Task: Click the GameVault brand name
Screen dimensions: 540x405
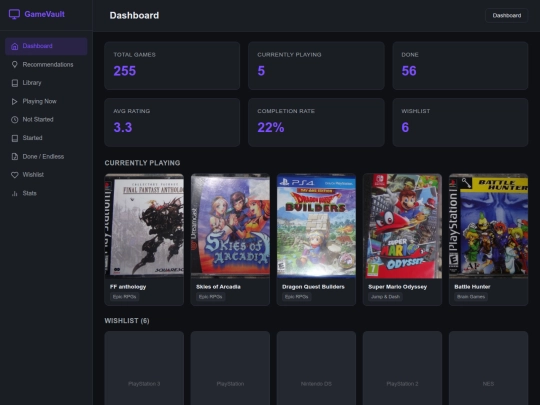Action: click(44, 14)
